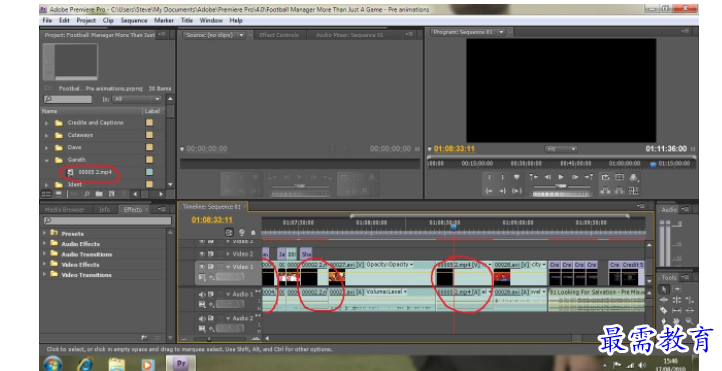Collapse the Audio 1 track

228,294
